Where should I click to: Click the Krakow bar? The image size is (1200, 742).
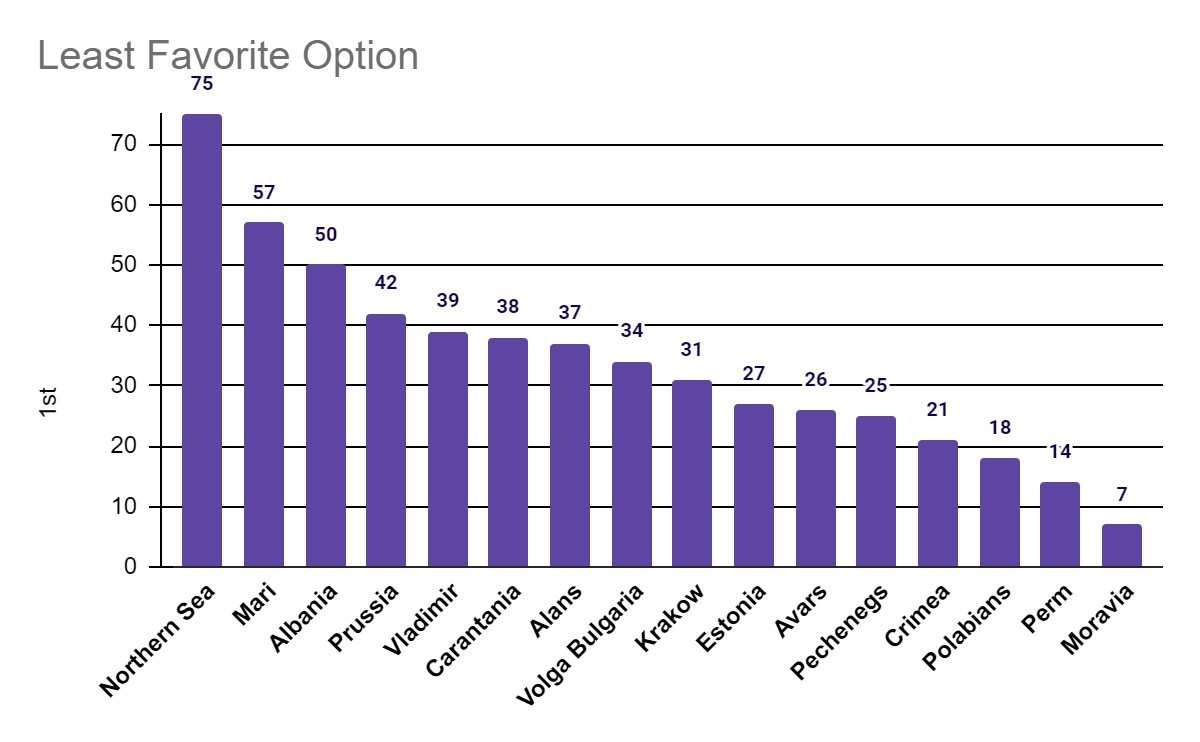point(692,473)
